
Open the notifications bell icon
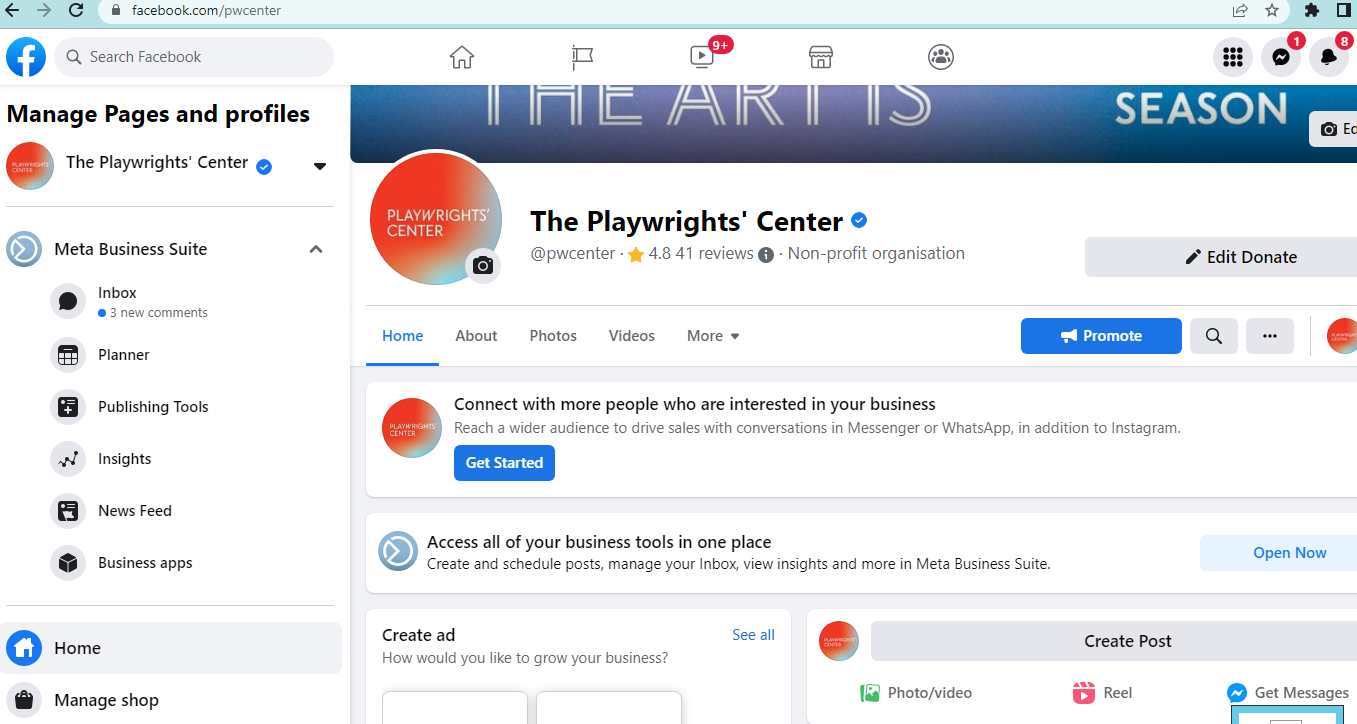[1329, 57]
